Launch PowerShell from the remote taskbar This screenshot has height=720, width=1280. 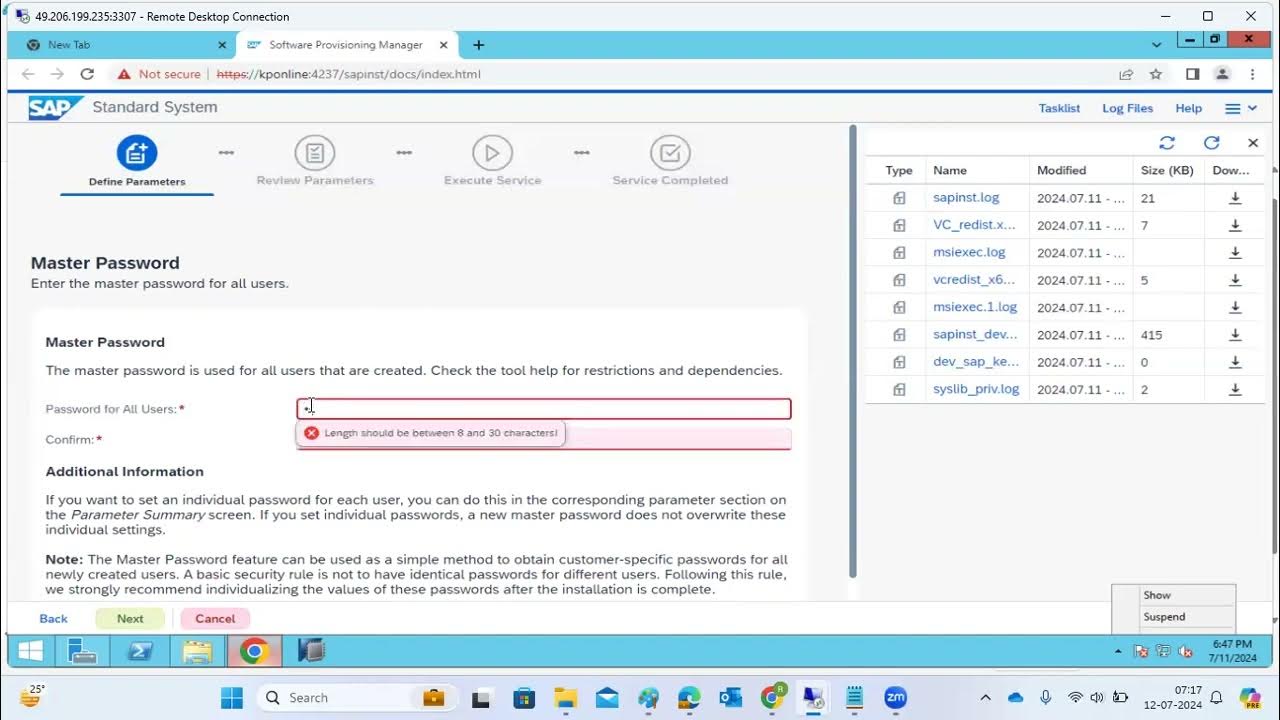[139, 652]
